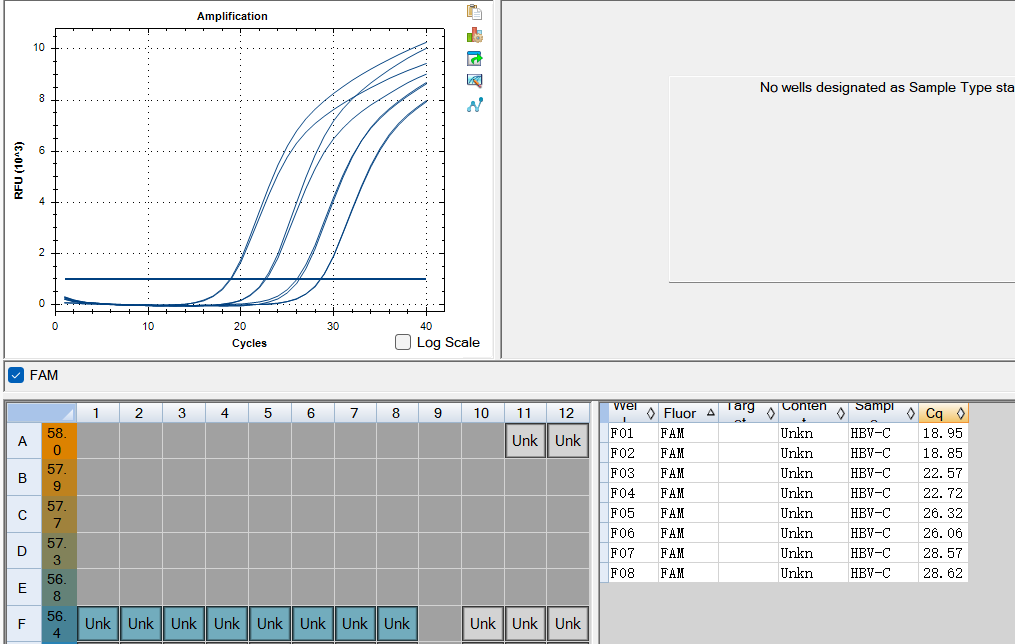Image resolution: width=1015 pixels, height=644 pixels.
Task: Select the Unk well at F4
Action: click(227, 624)
